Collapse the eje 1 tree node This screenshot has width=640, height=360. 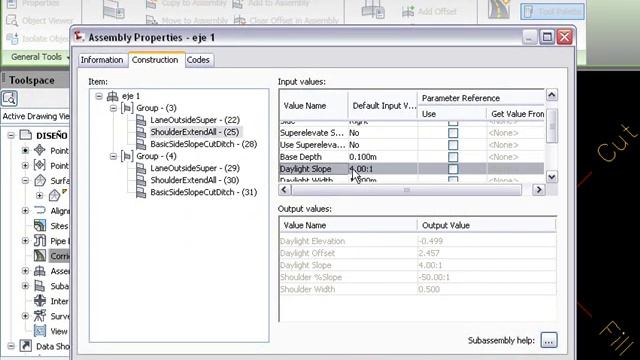[99, 96]
